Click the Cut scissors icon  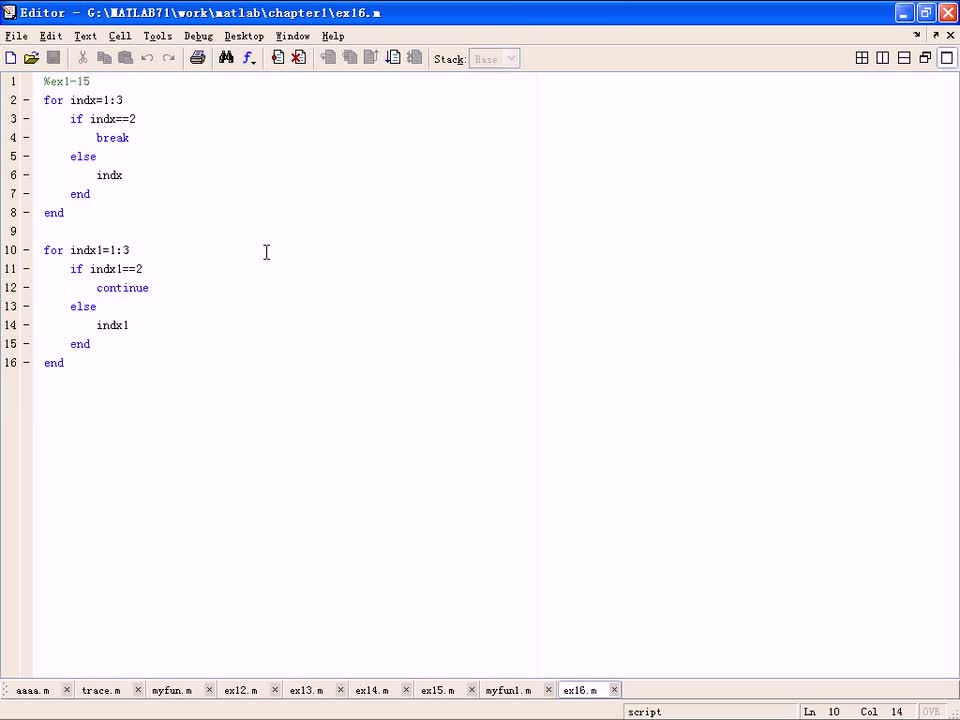[x=83, y=58]
